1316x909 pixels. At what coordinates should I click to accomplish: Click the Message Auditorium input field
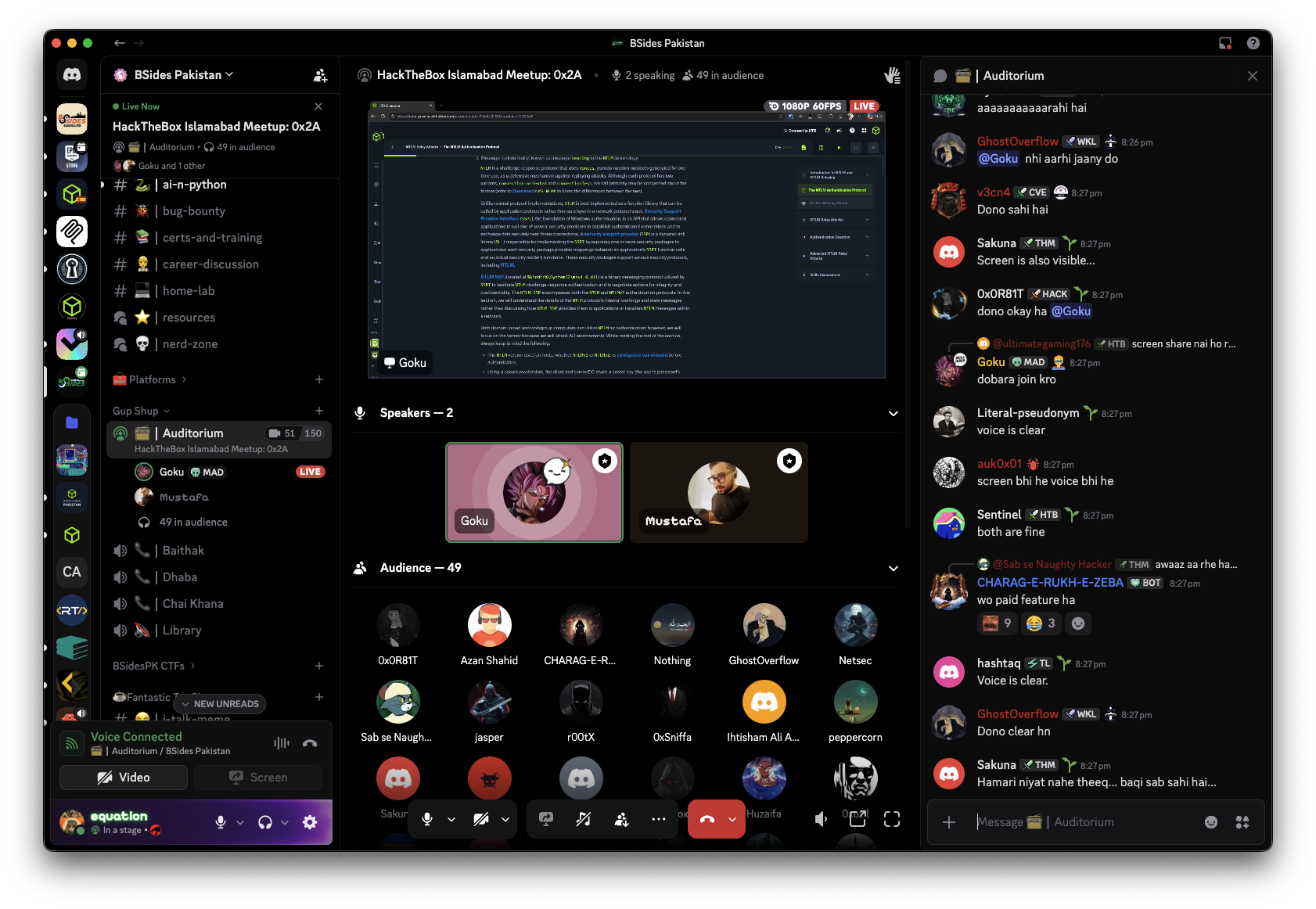(1084, 822)
